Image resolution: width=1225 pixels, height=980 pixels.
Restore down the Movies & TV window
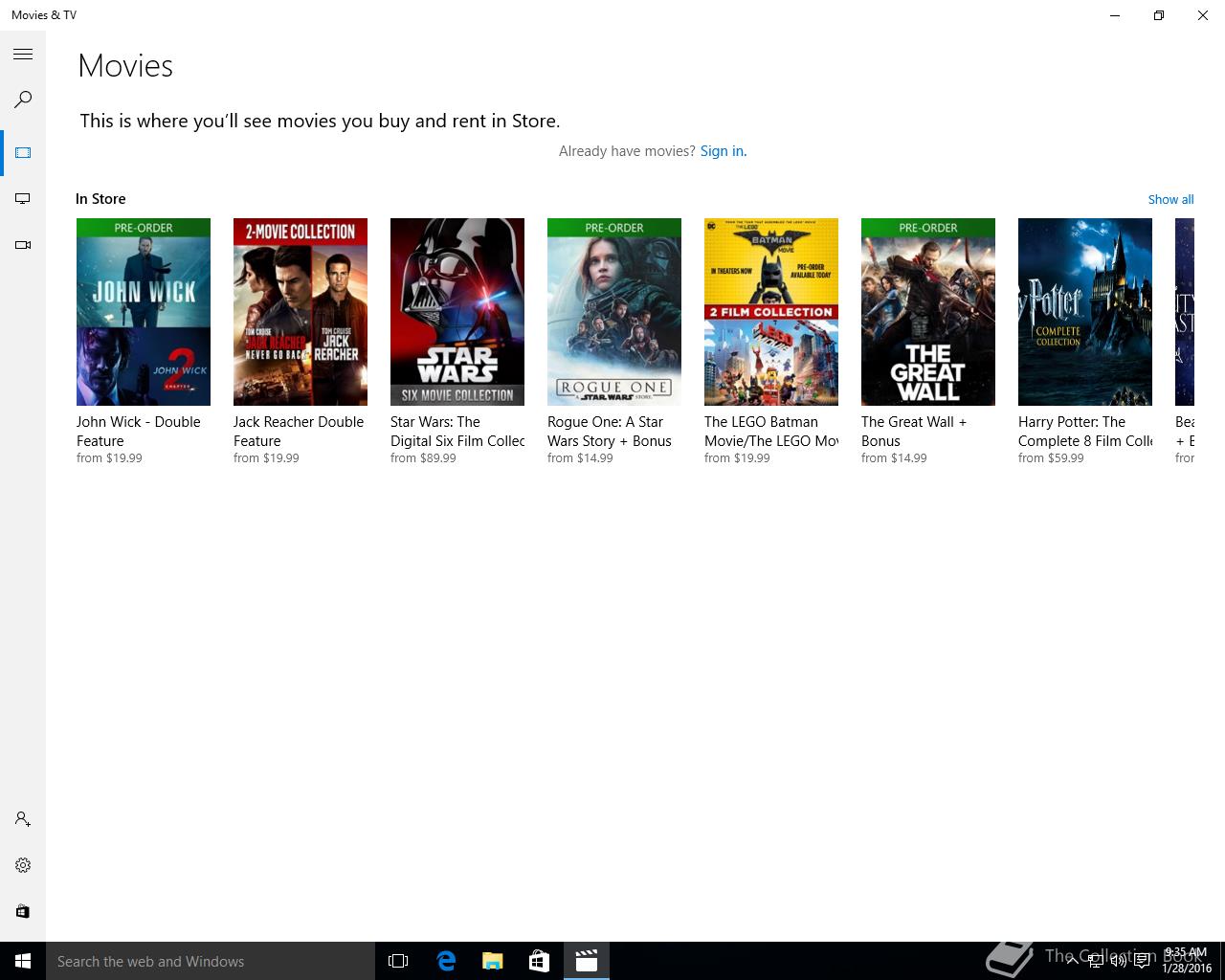click(1159, 15)
